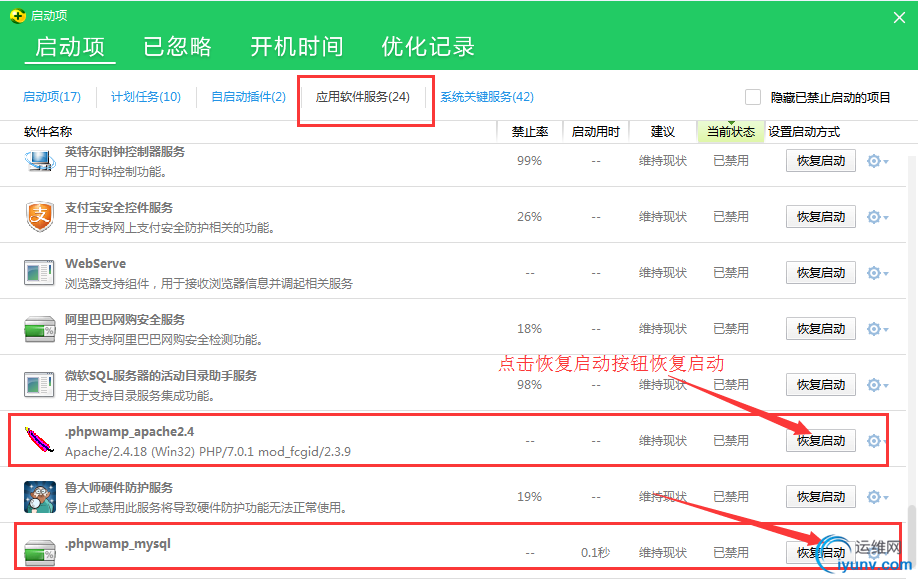Click the Apache/2.4.18 (Win32) description text
This screenshot has width=918, height=581.
tap(208, 452)
